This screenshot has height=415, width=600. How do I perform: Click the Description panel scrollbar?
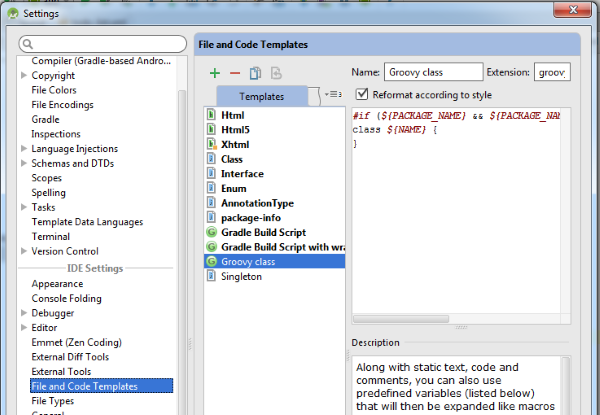coord(566,386)
